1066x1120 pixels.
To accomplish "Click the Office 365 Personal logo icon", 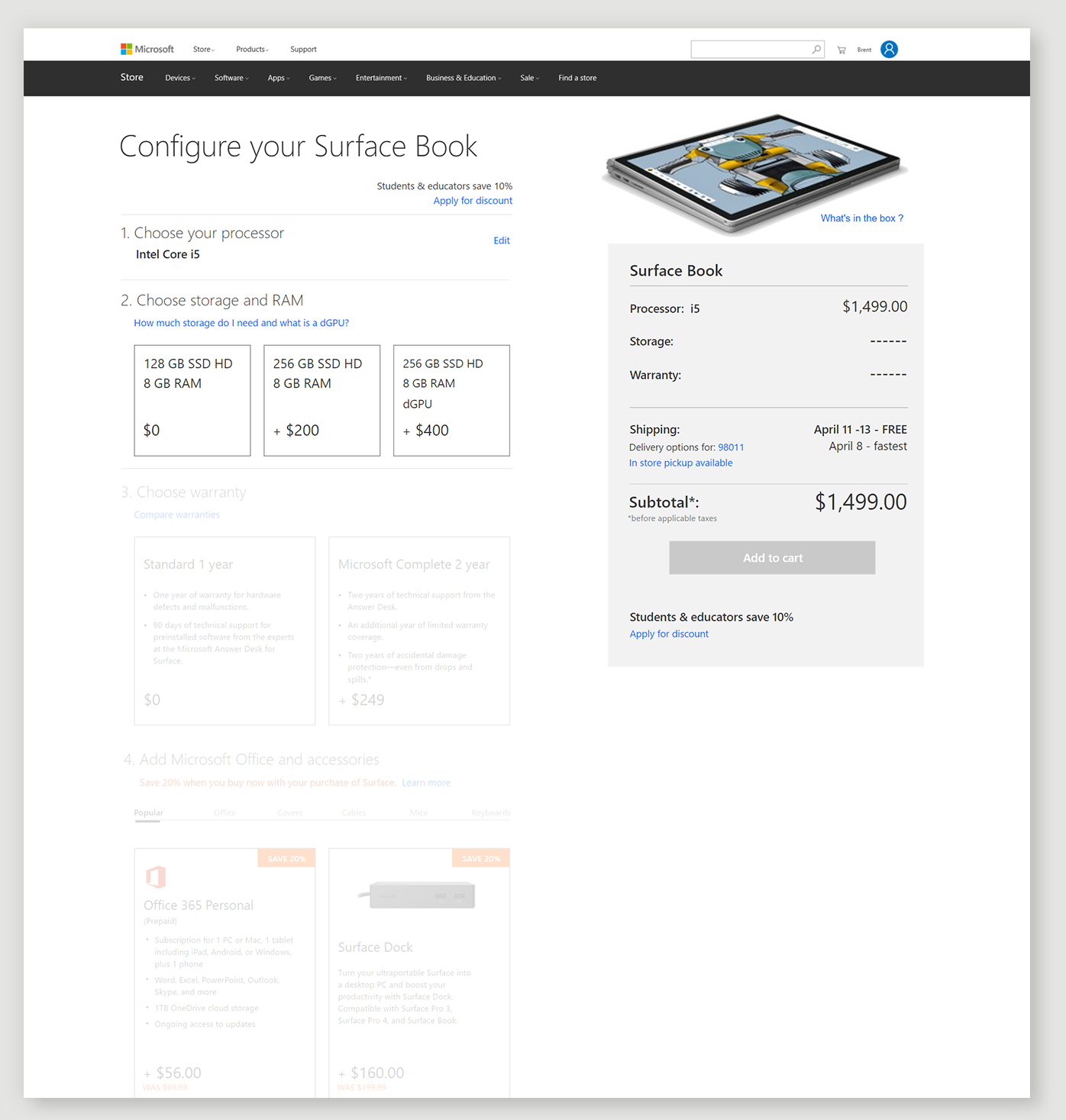I will [156, 876].
